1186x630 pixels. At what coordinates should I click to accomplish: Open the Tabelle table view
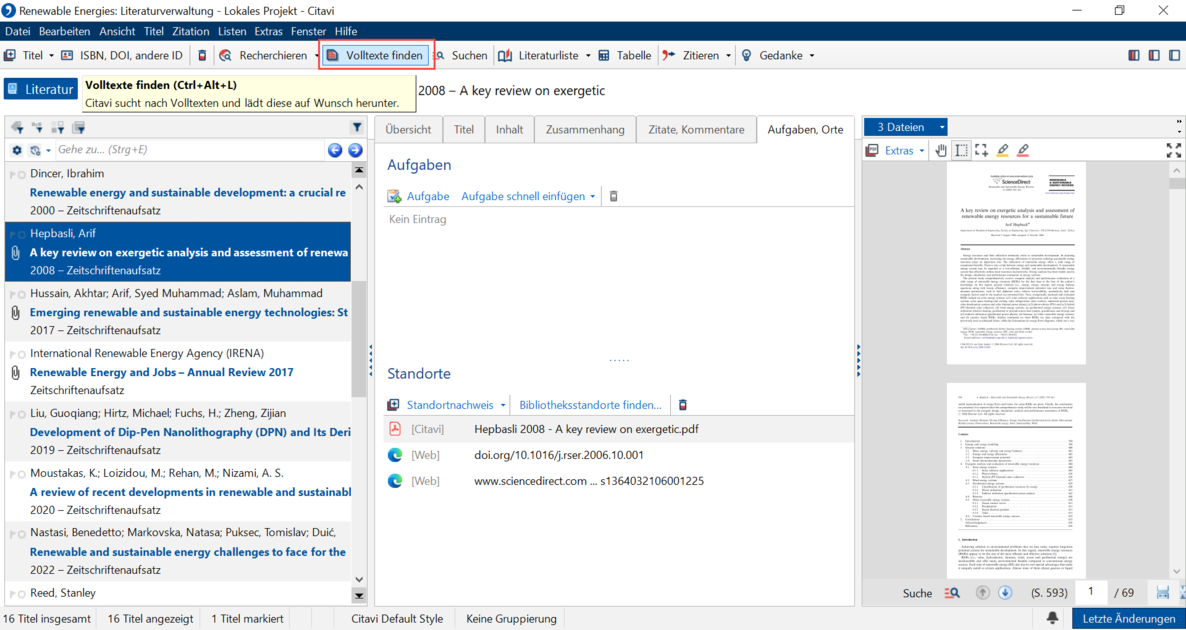click(625, 55)
